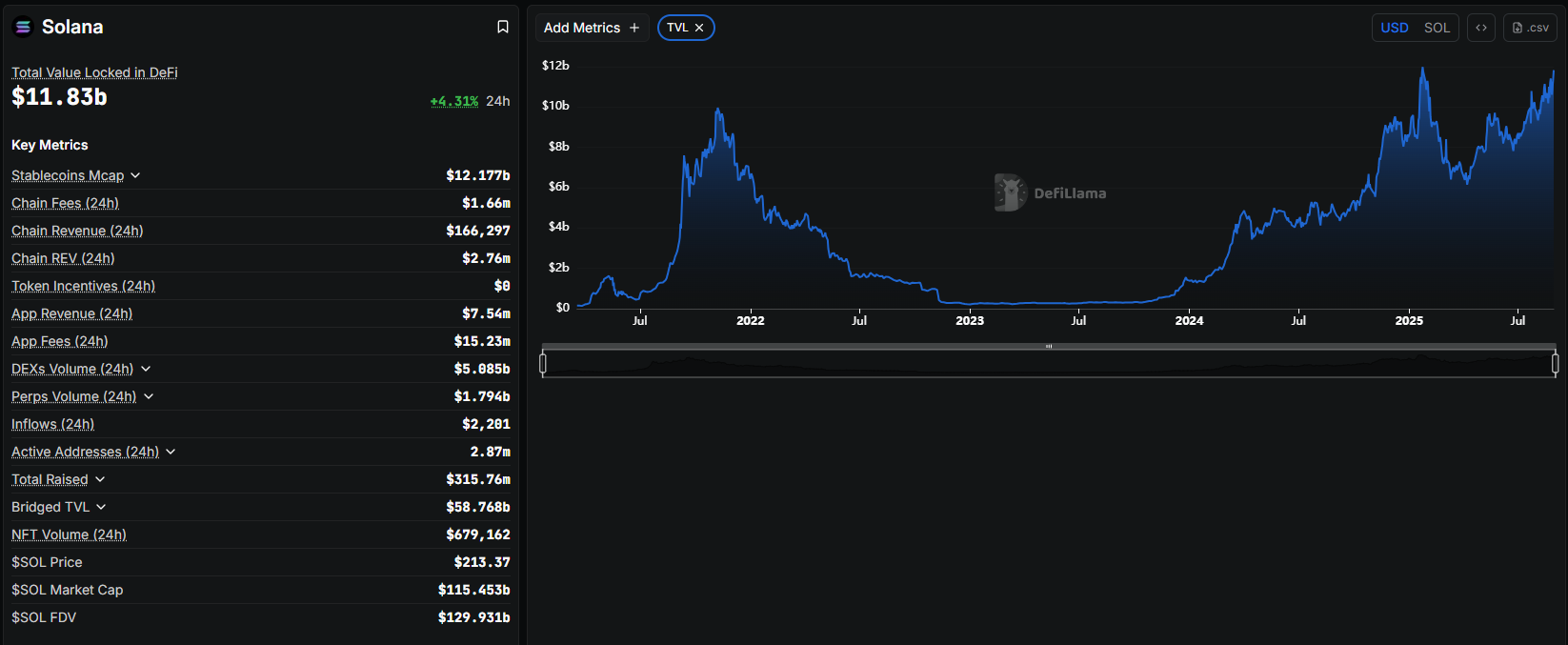The width and height of the screenshot is (1568, 645).
Task: Switch chart denomination to USD
Action: 1395,28
